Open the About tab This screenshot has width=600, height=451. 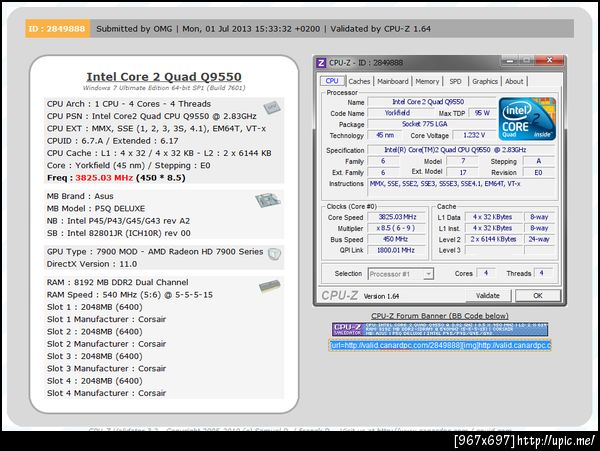[514, 81]
